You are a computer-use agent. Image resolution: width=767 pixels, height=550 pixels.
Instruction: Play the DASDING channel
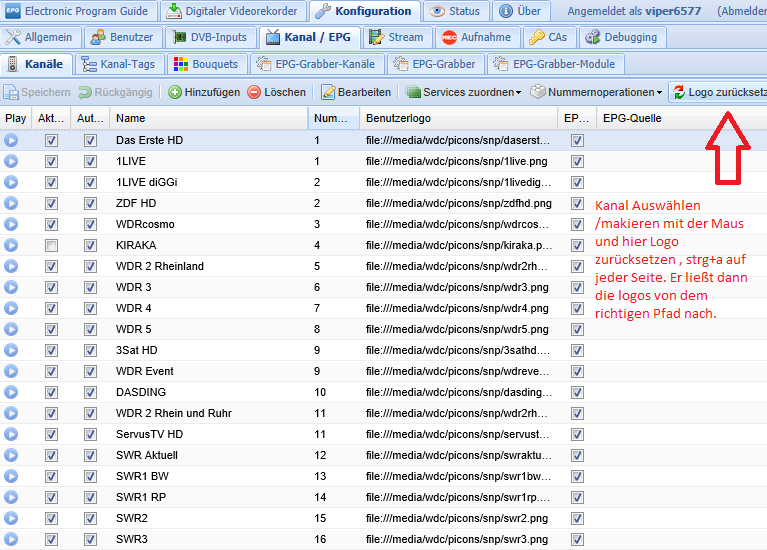[11, 392]
